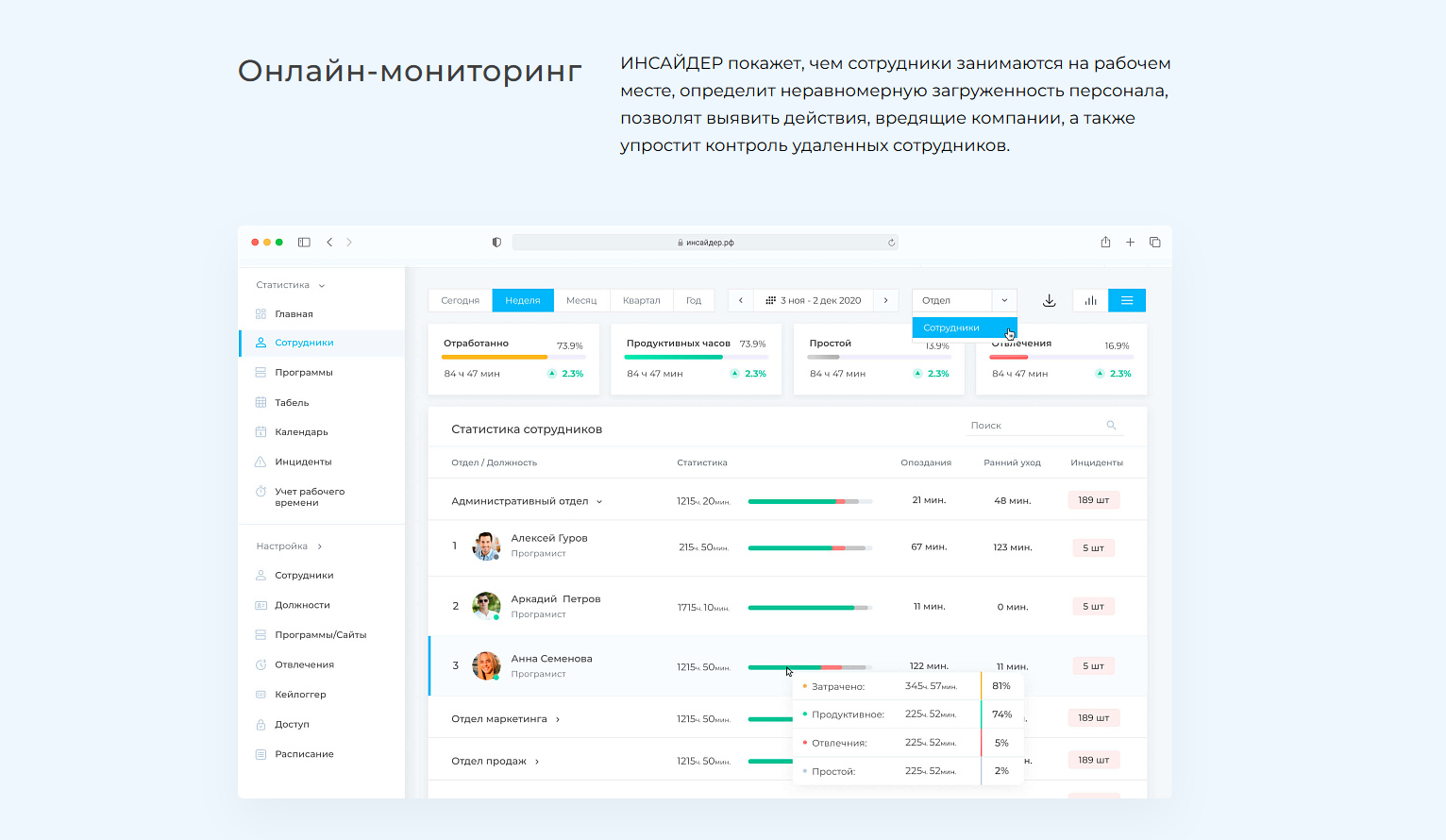Image resolution: width=1446 pixels, height=840 pixels.
Task: Switch to the Квартал tab
Action: [642, 300]
